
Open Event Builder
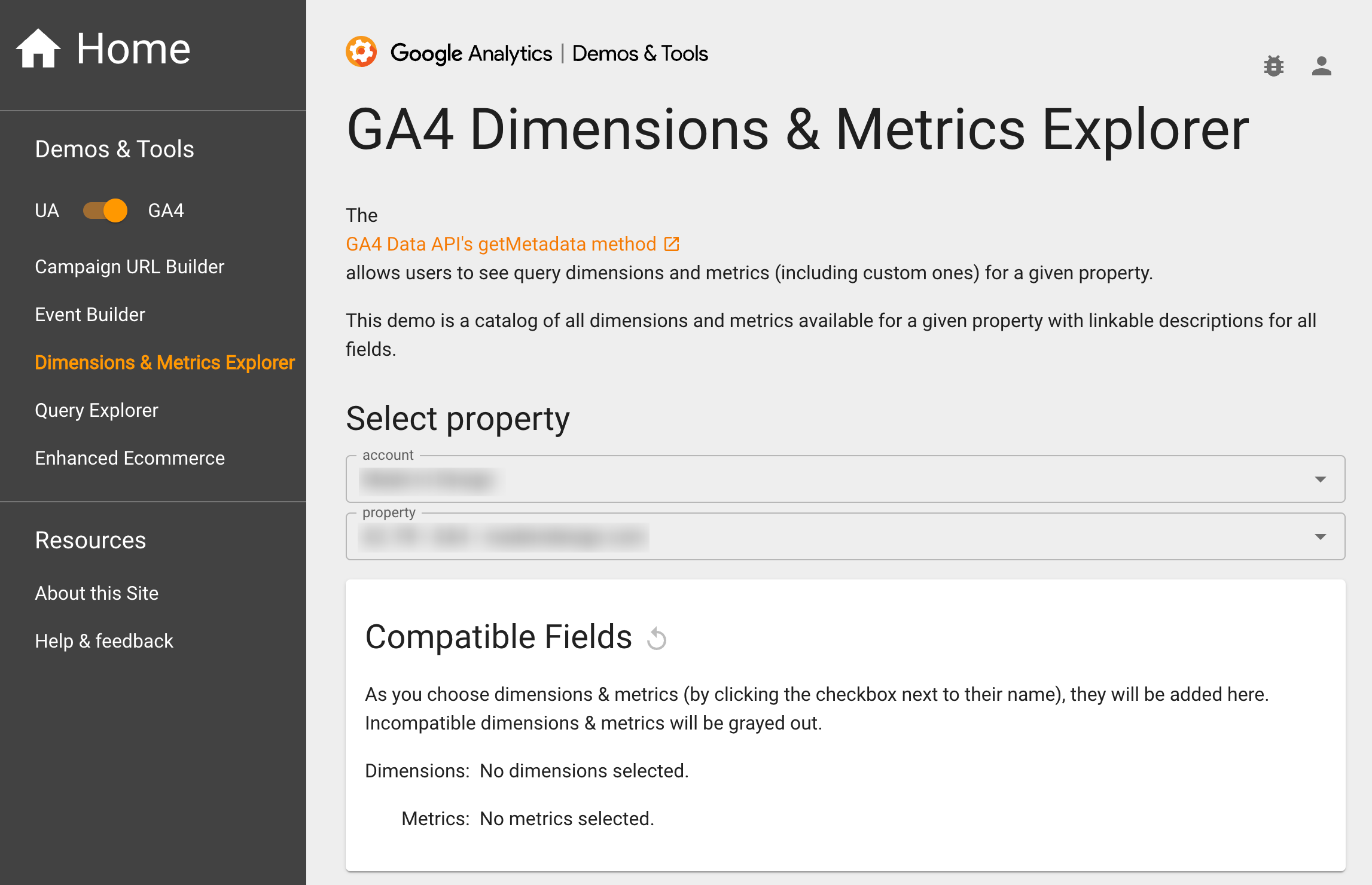point(90,314)
